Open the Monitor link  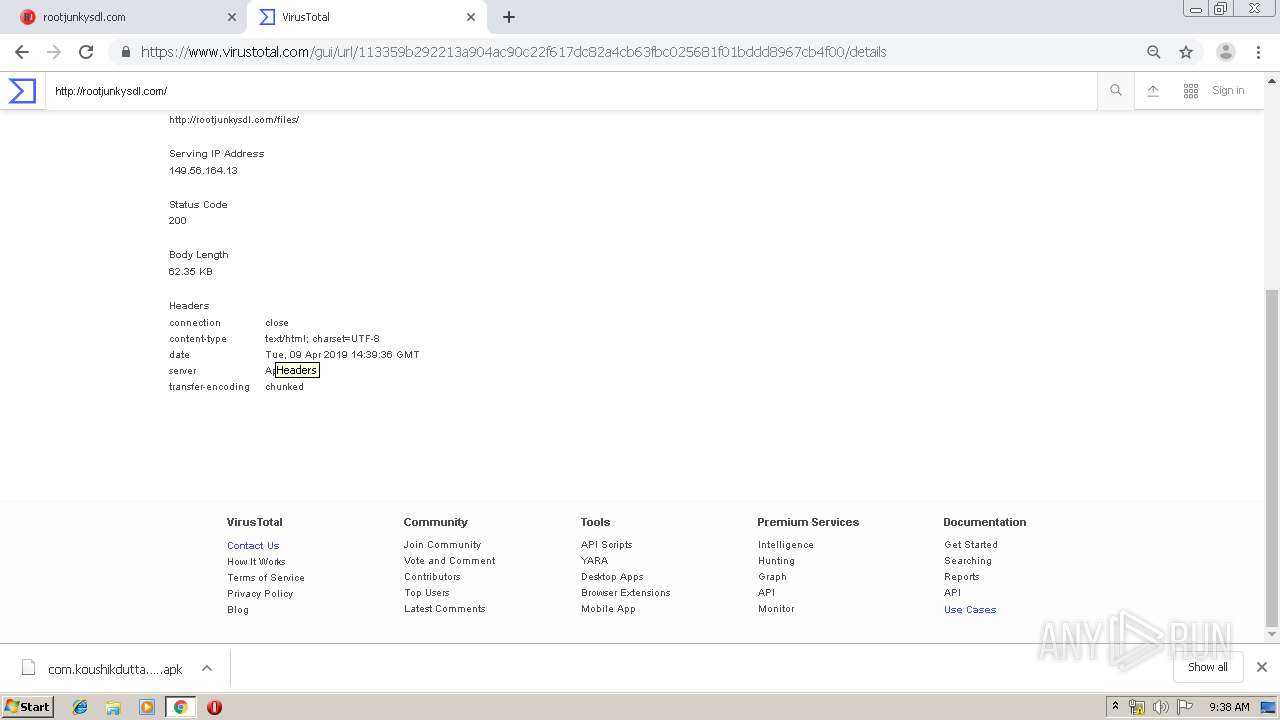[776, 609]
